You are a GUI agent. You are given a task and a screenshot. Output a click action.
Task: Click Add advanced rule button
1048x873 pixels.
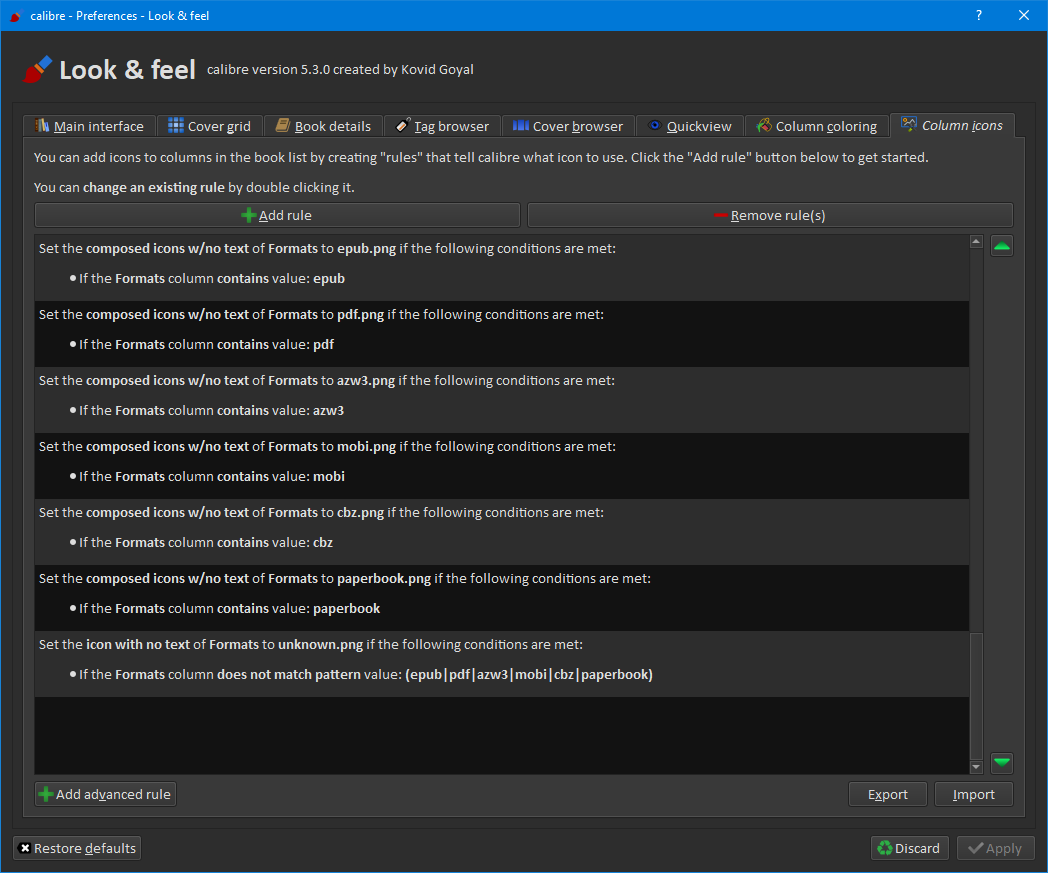106,794
